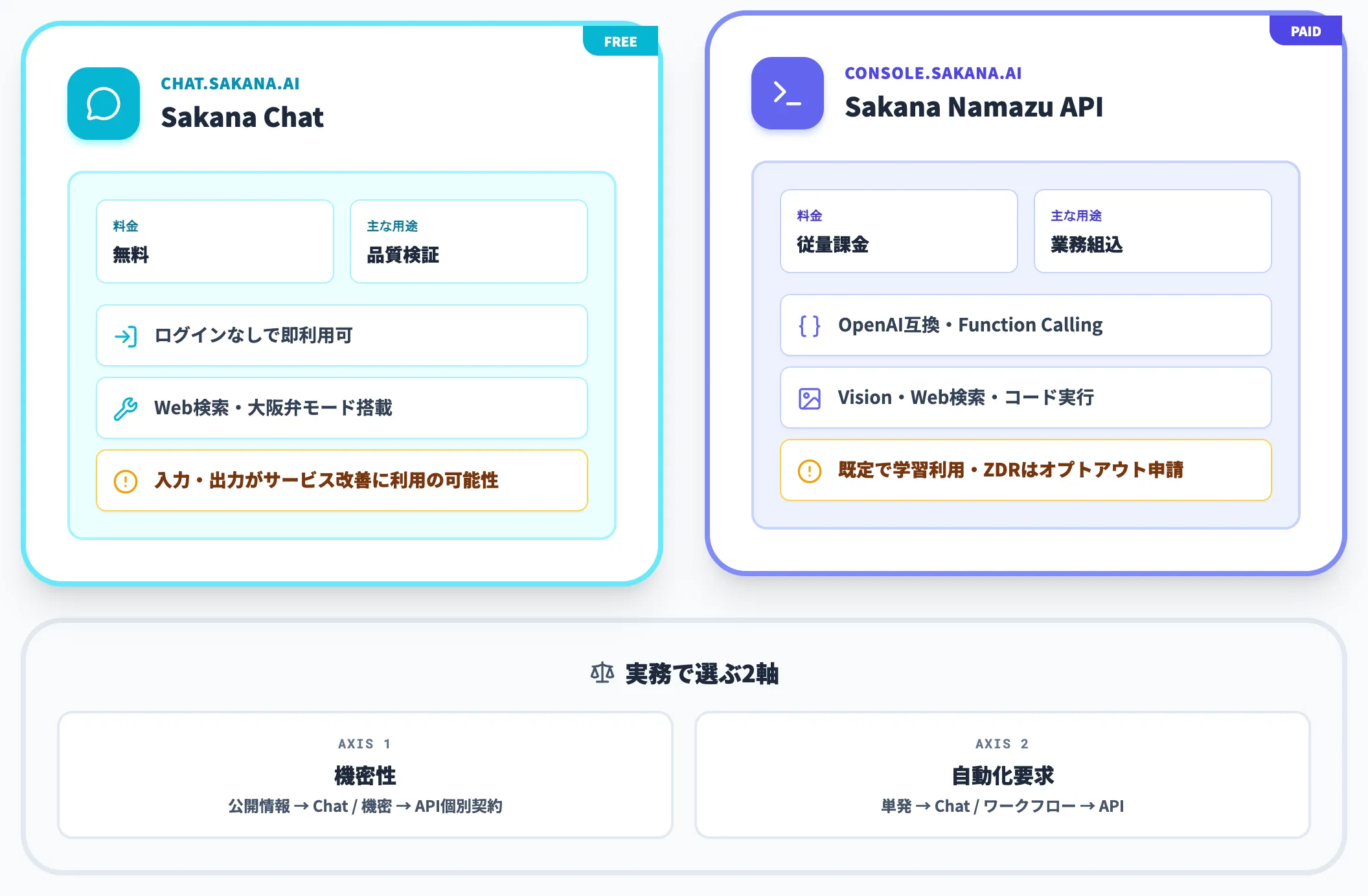1368x896 pixels.
Task: Click the ログインなしで即利用可 text
Action: 253,335
